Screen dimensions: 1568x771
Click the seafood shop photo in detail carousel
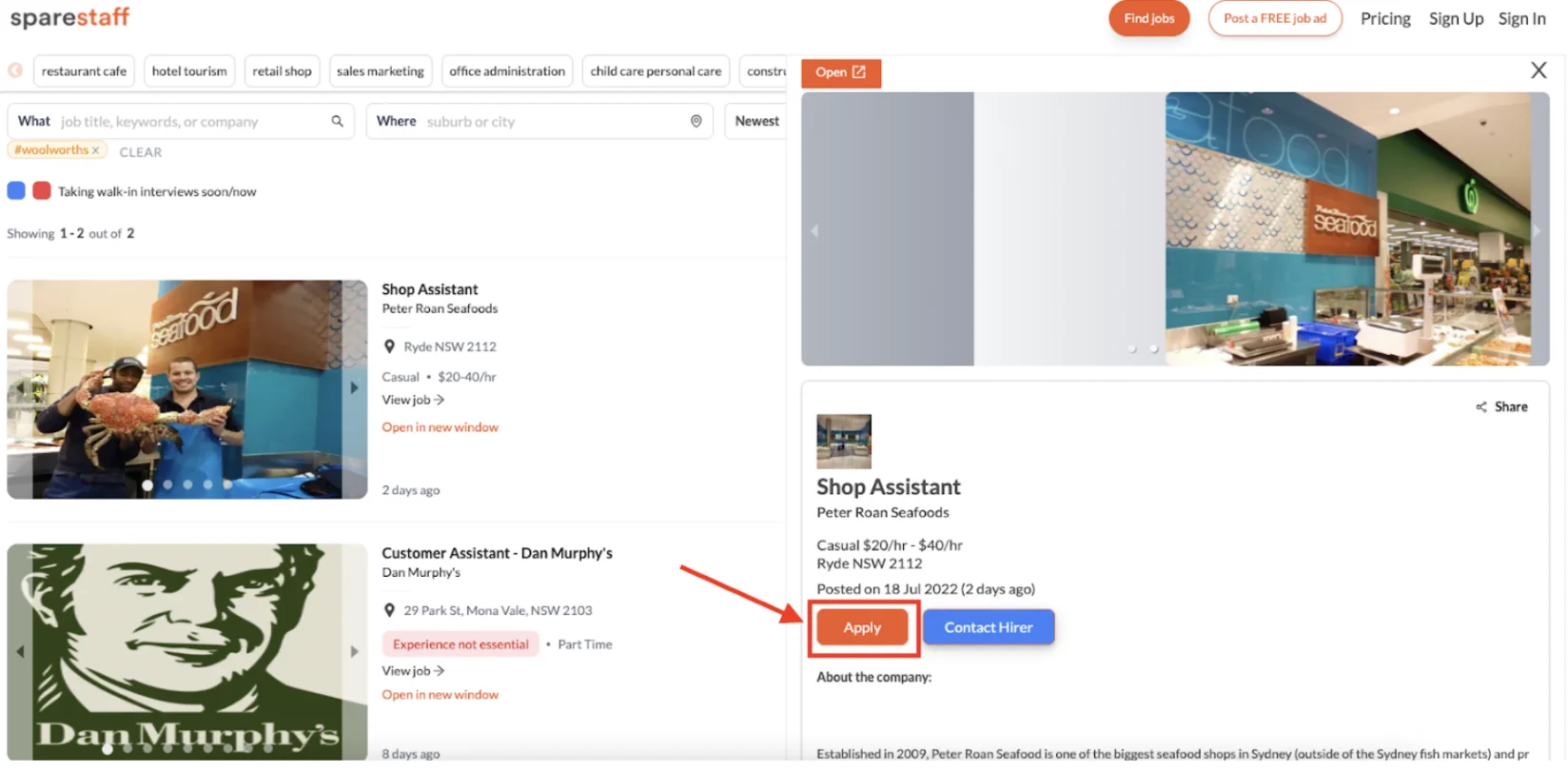1348,229
